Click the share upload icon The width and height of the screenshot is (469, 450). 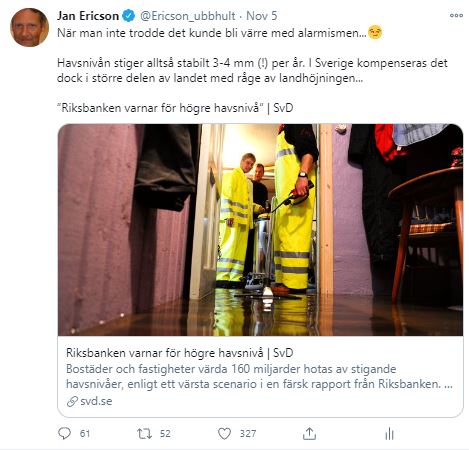(x=309, y=434)
